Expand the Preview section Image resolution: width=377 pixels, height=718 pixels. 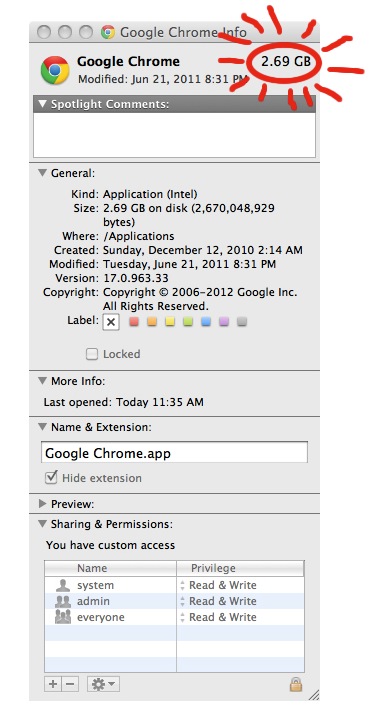tap(43, 504)
